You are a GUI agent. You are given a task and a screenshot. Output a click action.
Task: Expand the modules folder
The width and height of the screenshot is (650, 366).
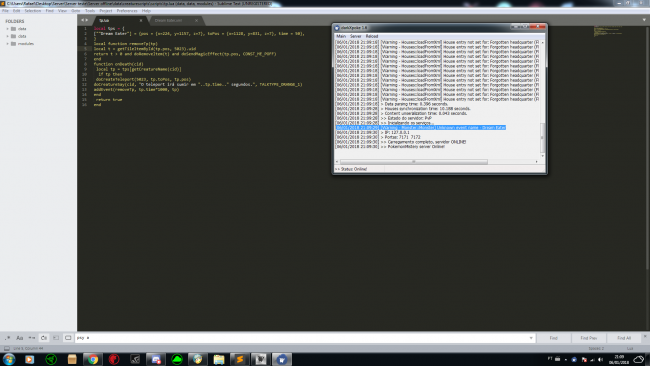tap(7, 44)
